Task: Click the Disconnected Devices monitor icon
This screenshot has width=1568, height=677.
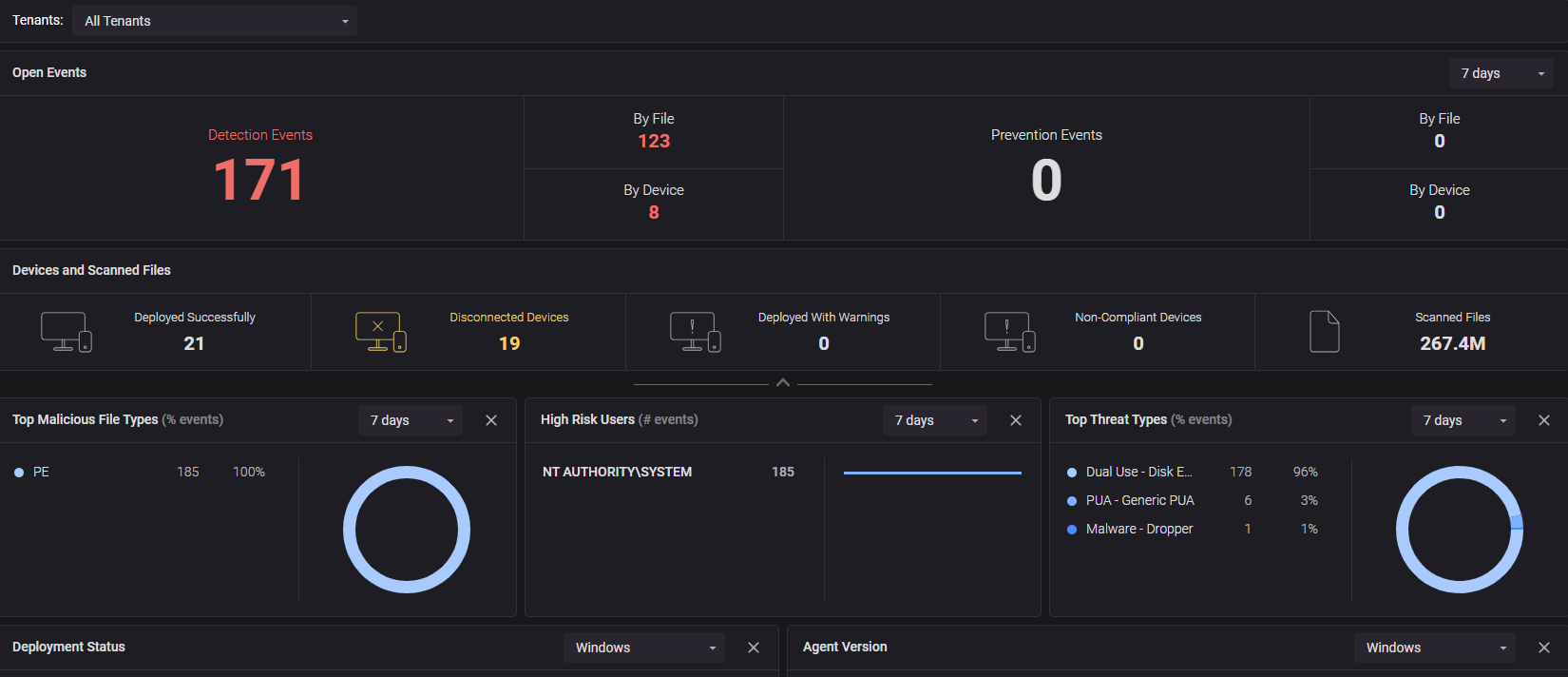Action: pos(380,332)
